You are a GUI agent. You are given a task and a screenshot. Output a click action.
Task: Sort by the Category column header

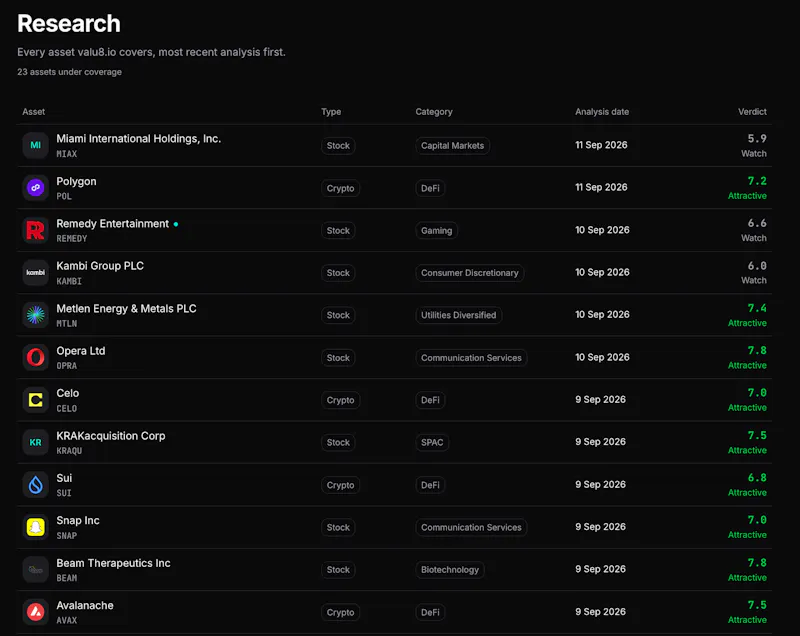pos(434,112)
